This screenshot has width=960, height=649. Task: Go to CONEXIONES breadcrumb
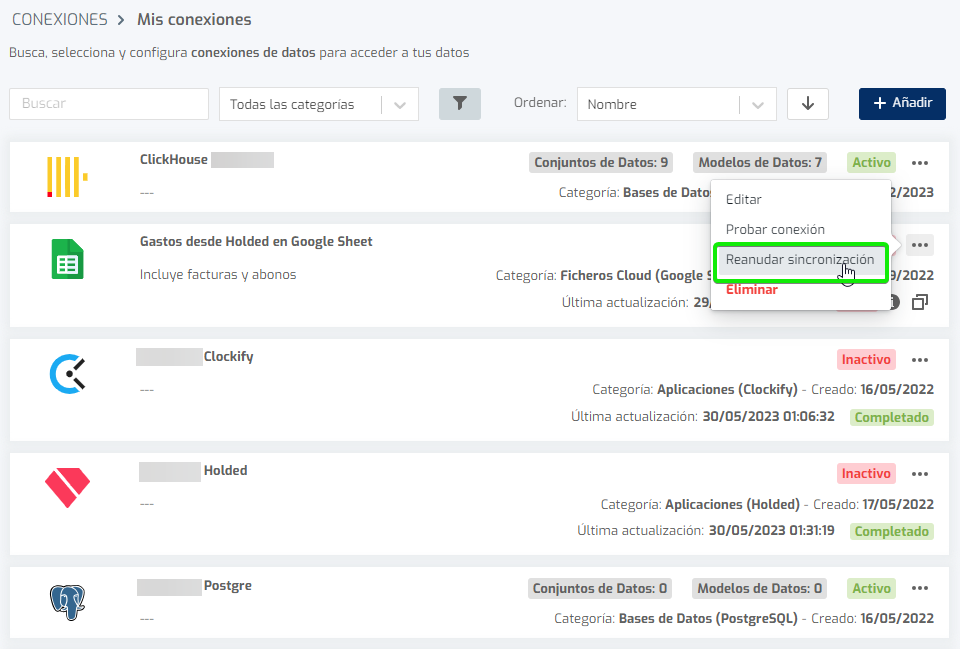point(60,20)
